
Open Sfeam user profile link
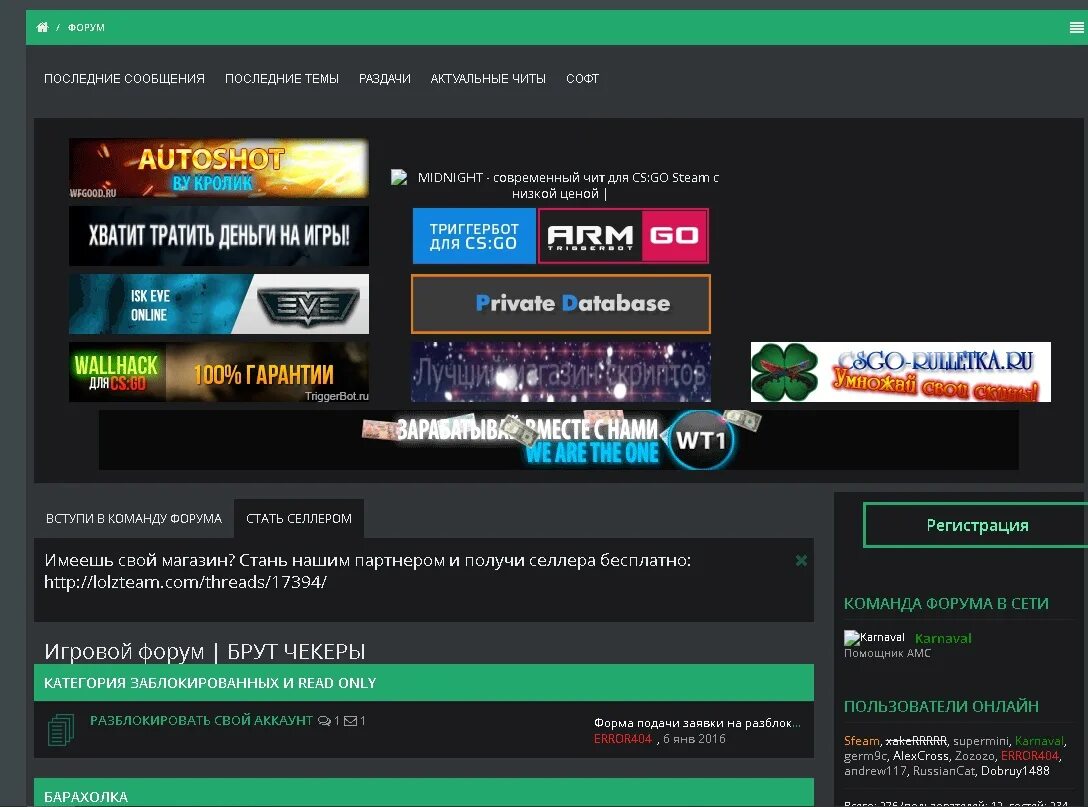pos(861,740)
